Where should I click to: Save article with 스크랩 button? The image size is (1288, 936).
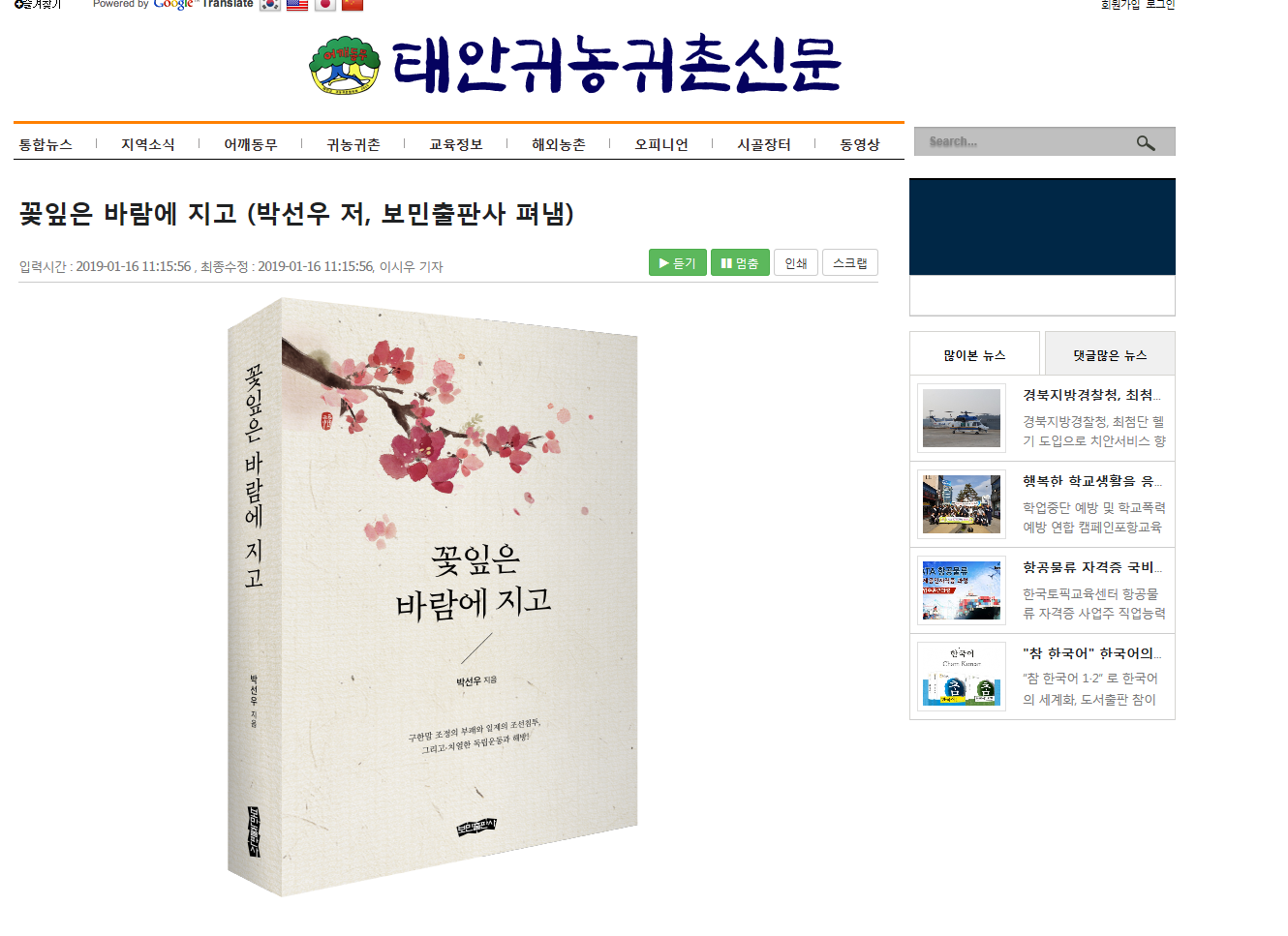coord(850,262)
